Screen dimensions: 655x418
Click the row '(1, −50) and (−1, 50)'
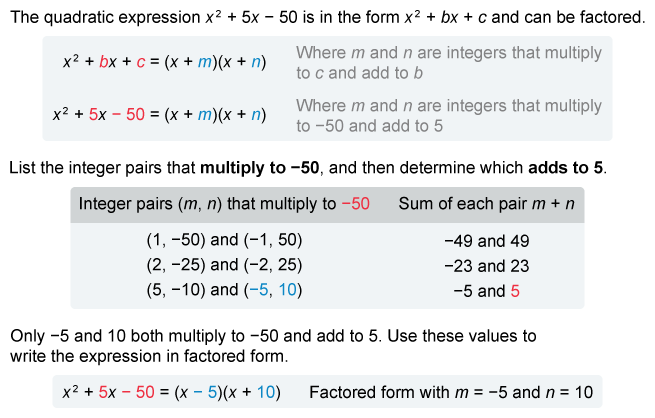pos(224,240)
